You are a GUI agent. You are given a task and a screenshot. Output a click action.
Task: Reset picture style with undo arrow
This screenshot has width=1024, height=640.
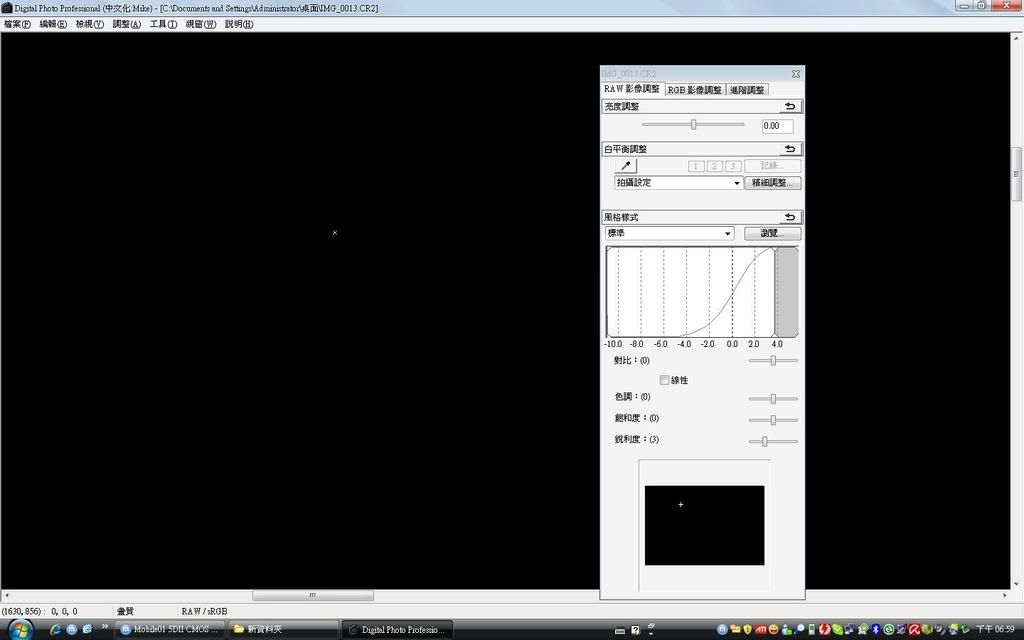click(x=790, y=217)
